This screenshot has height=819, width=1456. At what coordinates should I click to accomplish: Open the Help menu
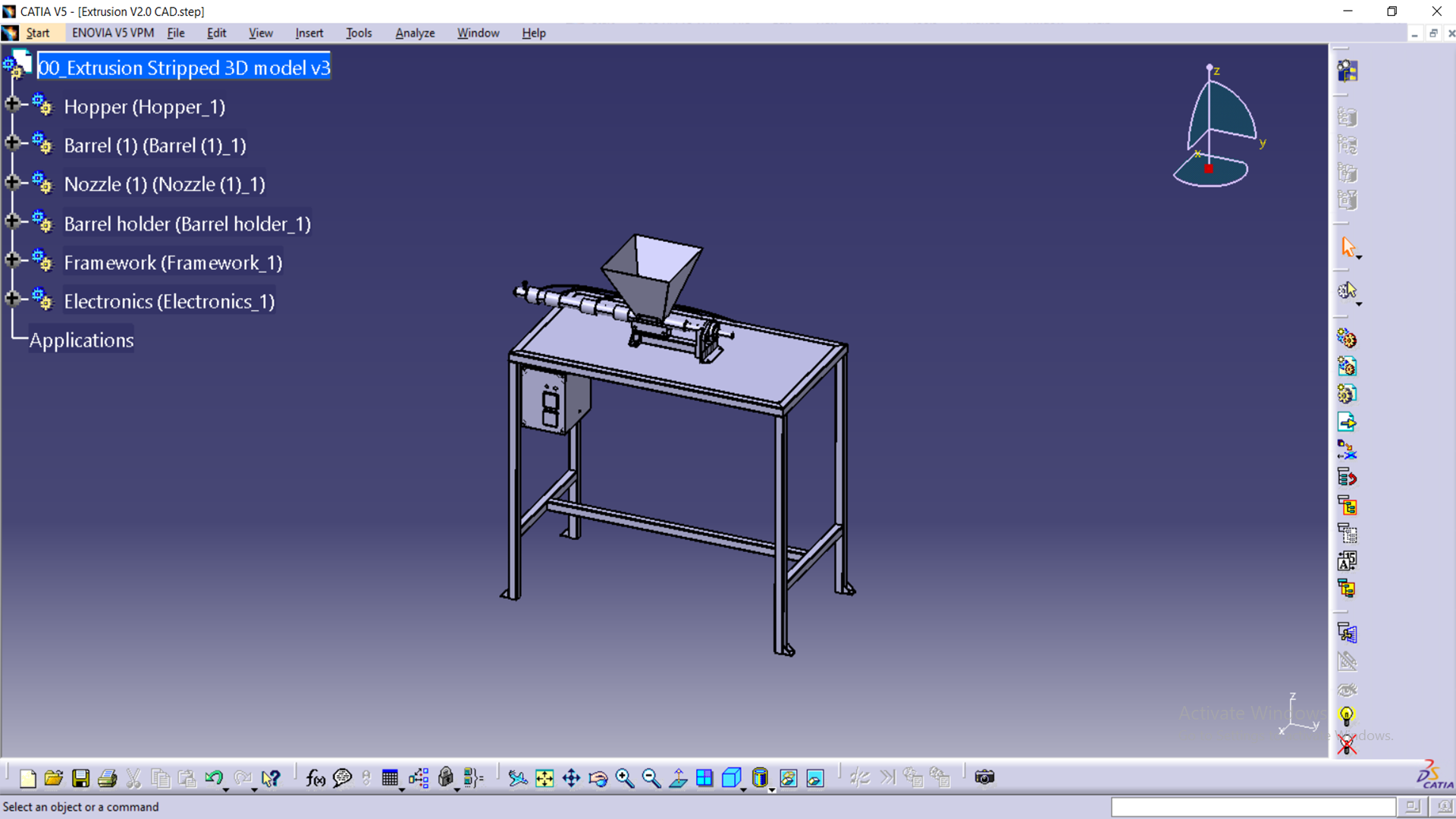click(x=533, y=33)
